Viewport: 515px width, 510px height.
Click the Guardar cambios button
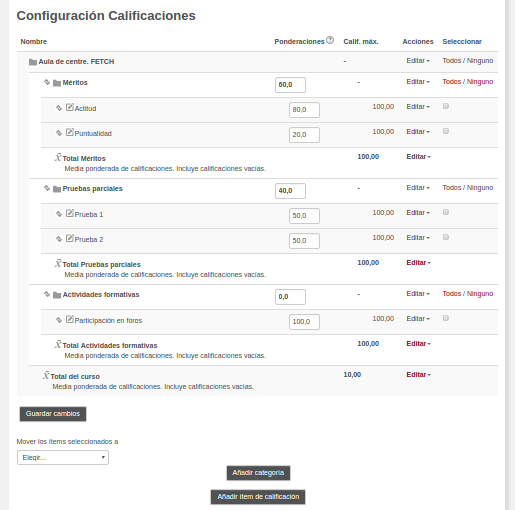(53, 414)
